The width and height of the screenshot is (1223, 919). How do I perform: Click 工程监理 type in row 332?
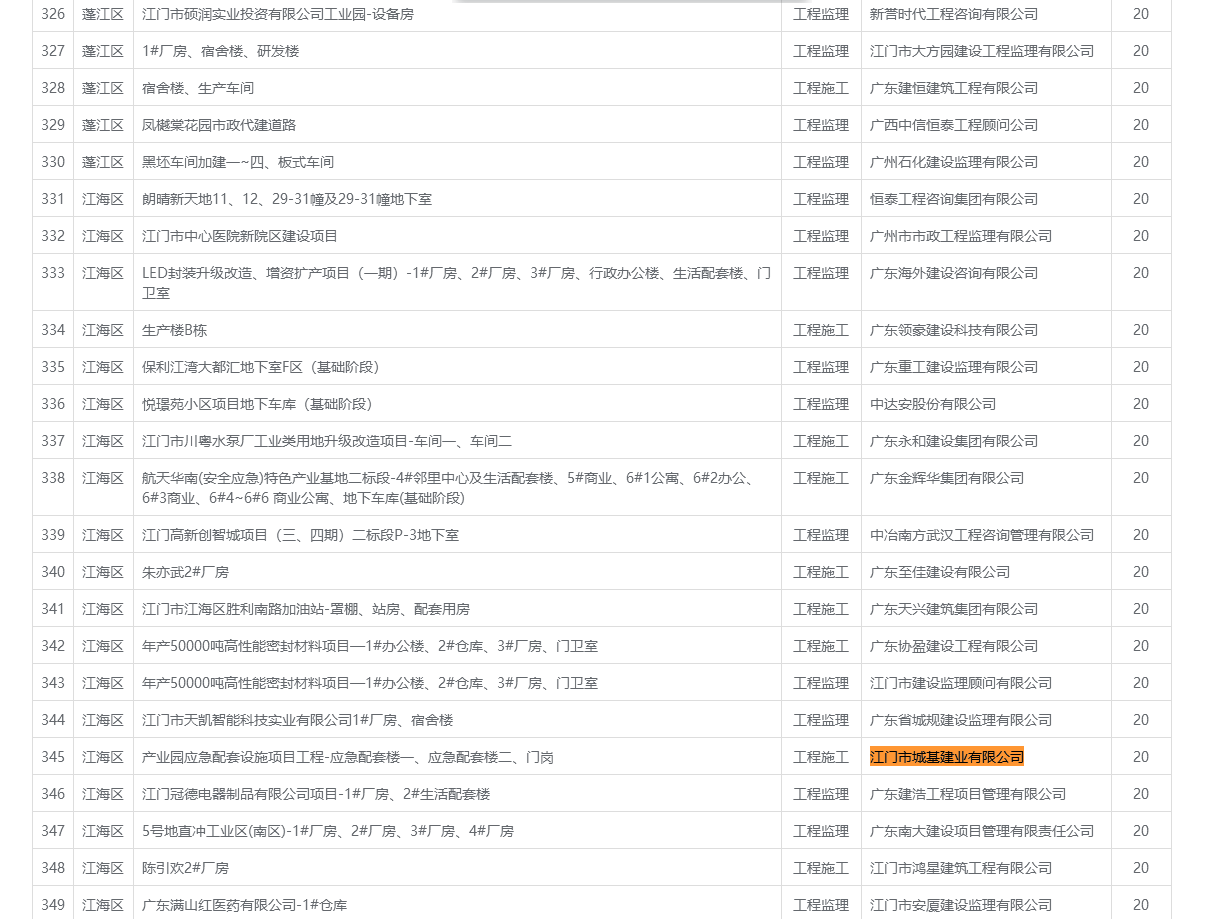point(821,236)
